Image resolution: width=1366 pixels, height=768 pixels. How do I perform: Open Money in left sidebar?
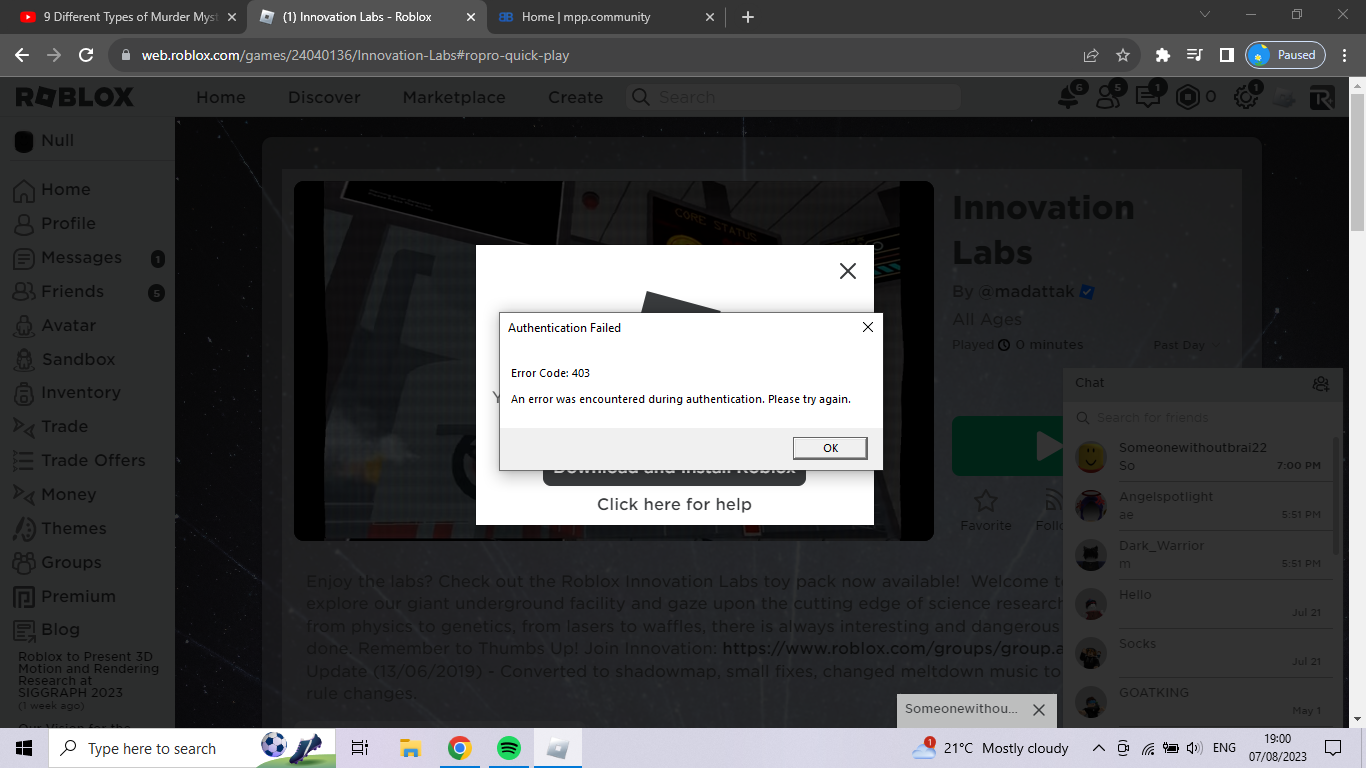coord(68,494)
